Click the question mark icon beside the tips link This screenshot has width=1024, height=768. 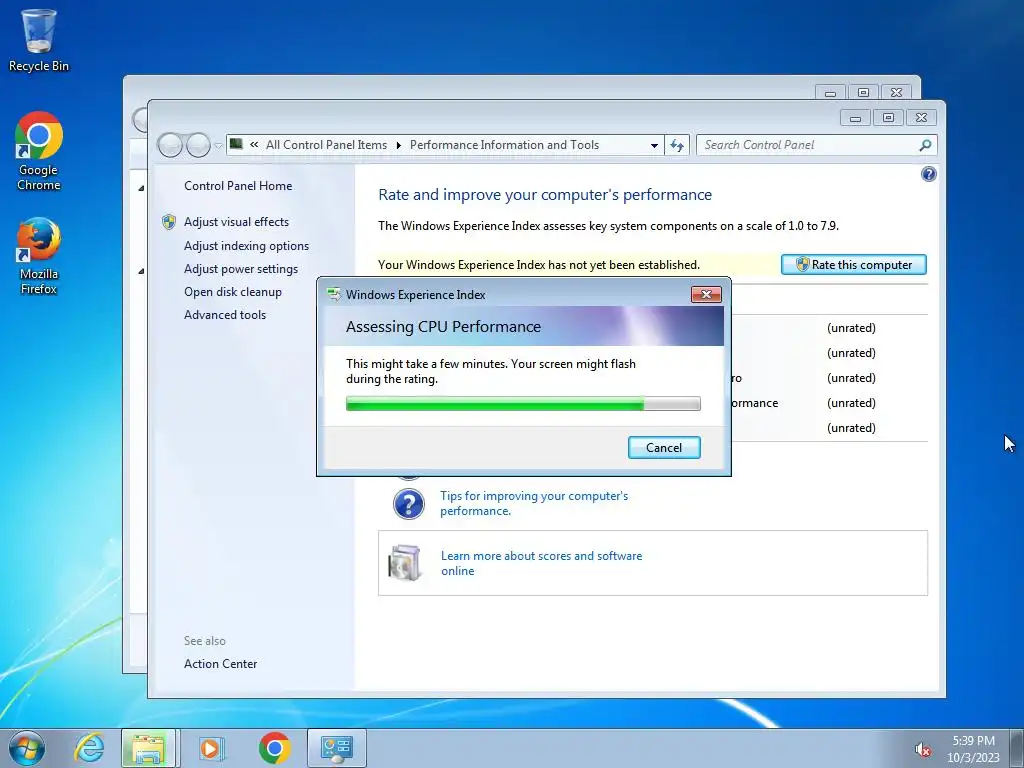pyautogui.click(x=409, y=504)
